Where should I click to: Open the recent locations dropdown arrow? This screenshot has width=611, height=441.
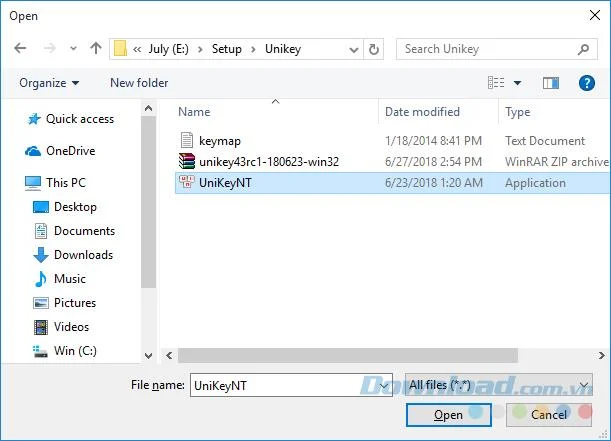73,49
